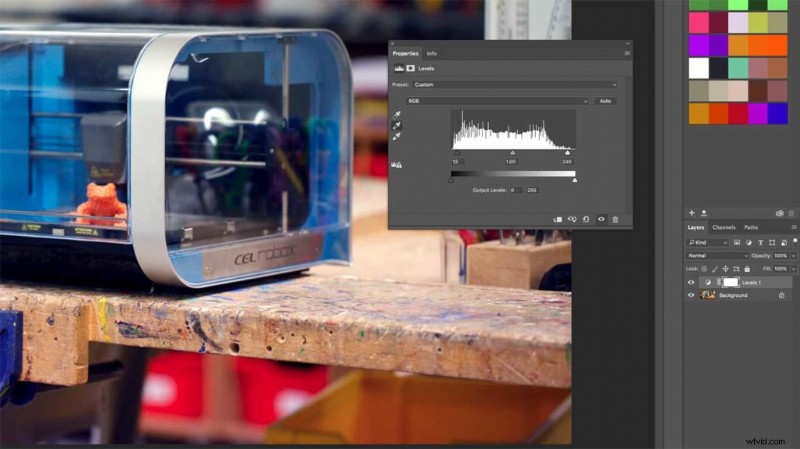Image resolution: width=800 pixels, height=449 pixels.
Task: Select the Levels 1 layer mask thumbnail
Action: pos(731,282)
